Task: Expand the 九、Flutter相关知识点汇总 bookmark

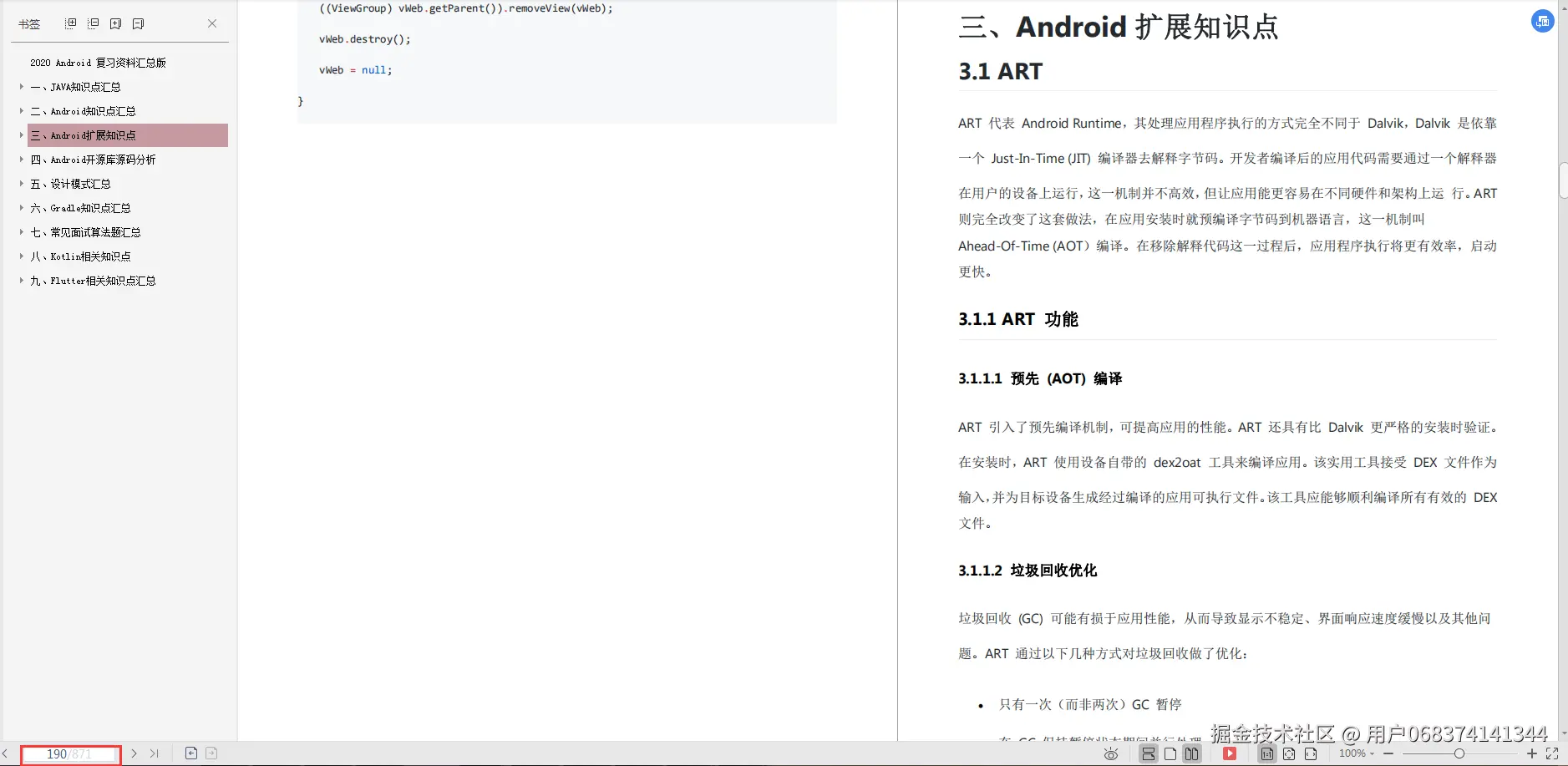Action: click(x=20, y=281)
